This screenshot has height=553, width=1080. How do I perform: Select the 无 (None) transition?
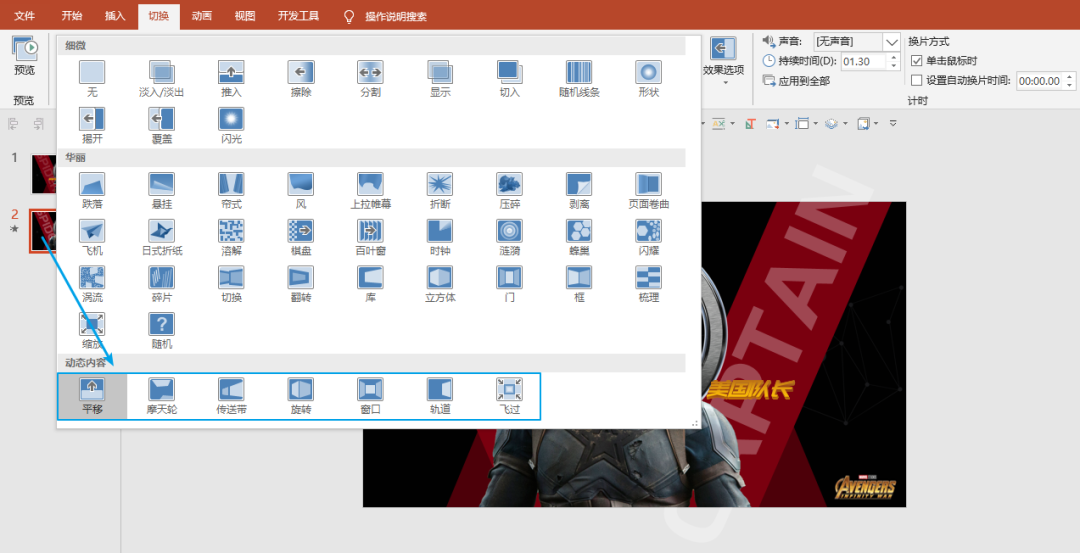[92, 79]
